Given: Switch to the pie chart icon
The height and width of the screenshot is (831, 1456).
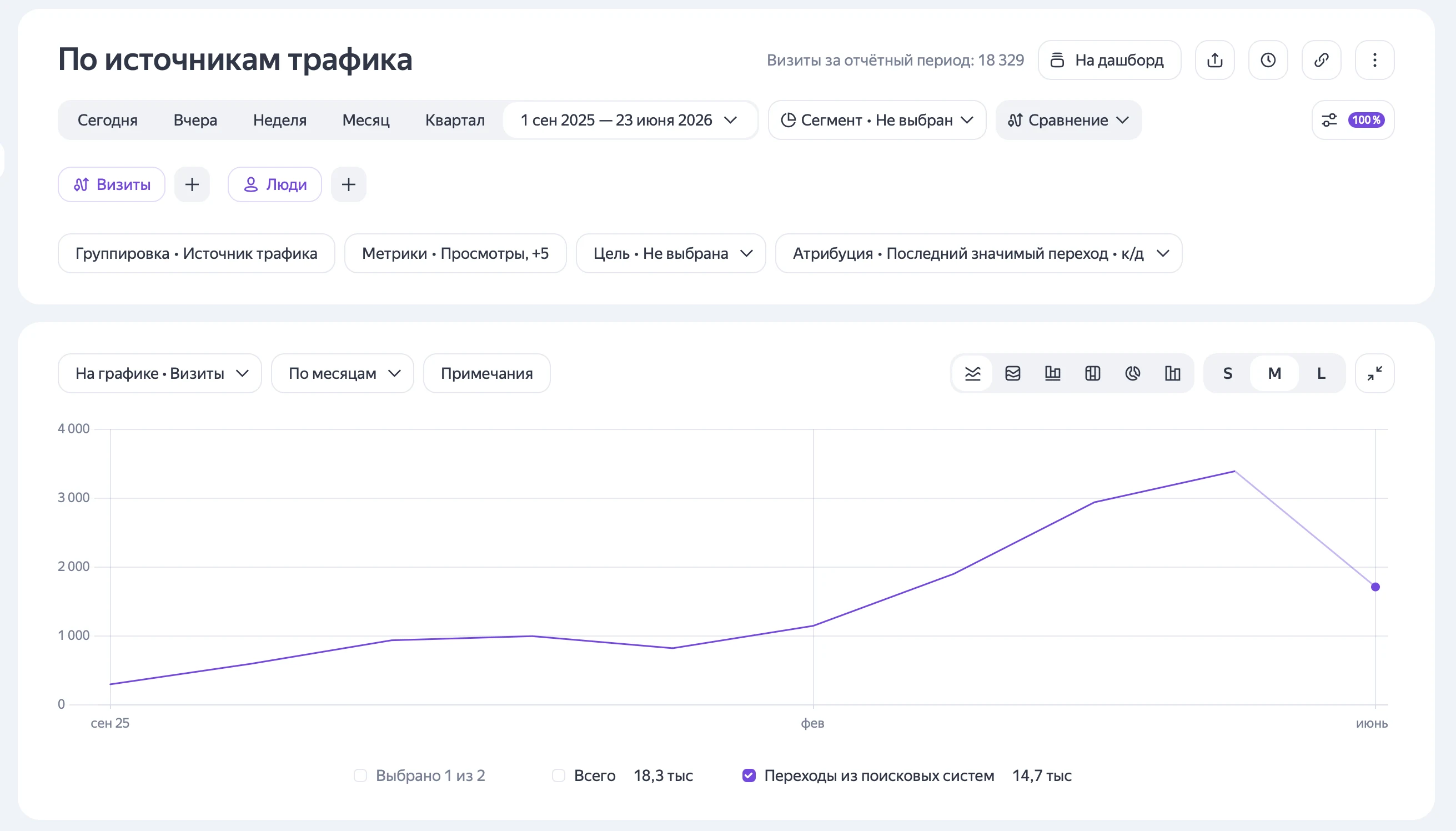Looking at the screenshot, I should pyautogui.click(x=1132, y=373).
